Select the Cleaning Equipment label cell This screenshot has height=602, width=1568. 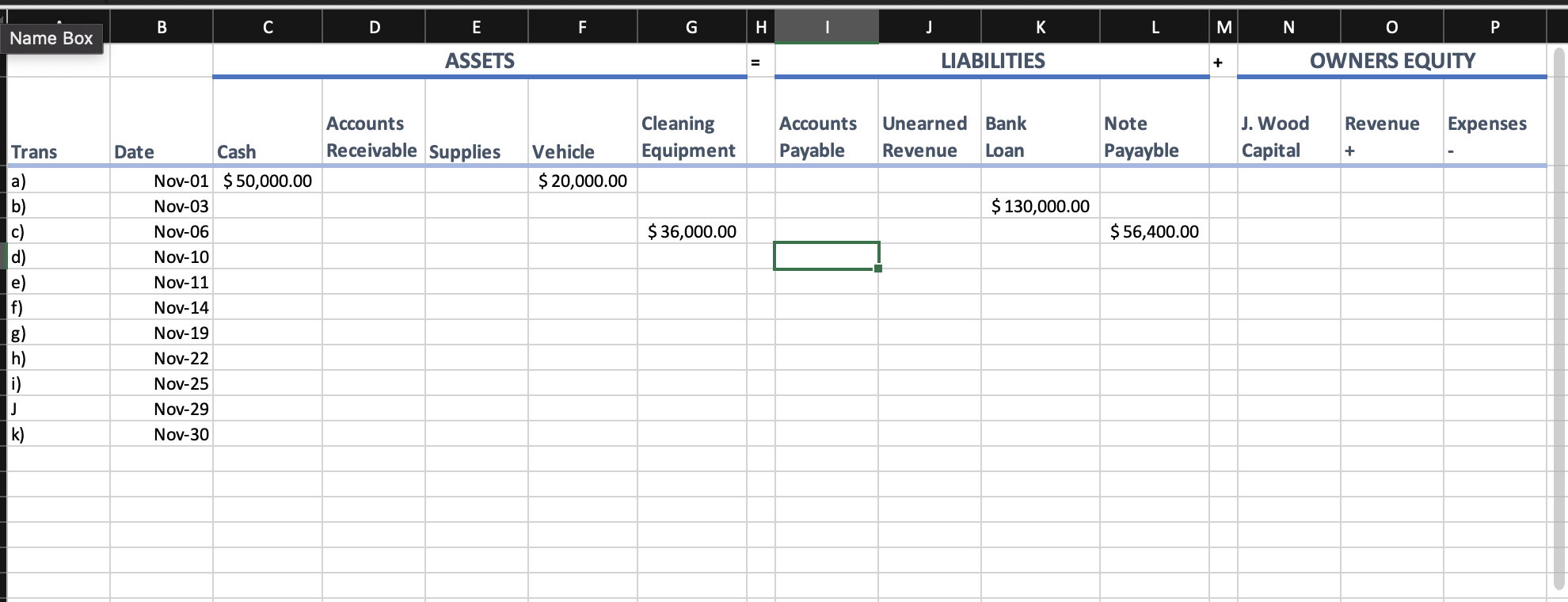pos(692,122)
